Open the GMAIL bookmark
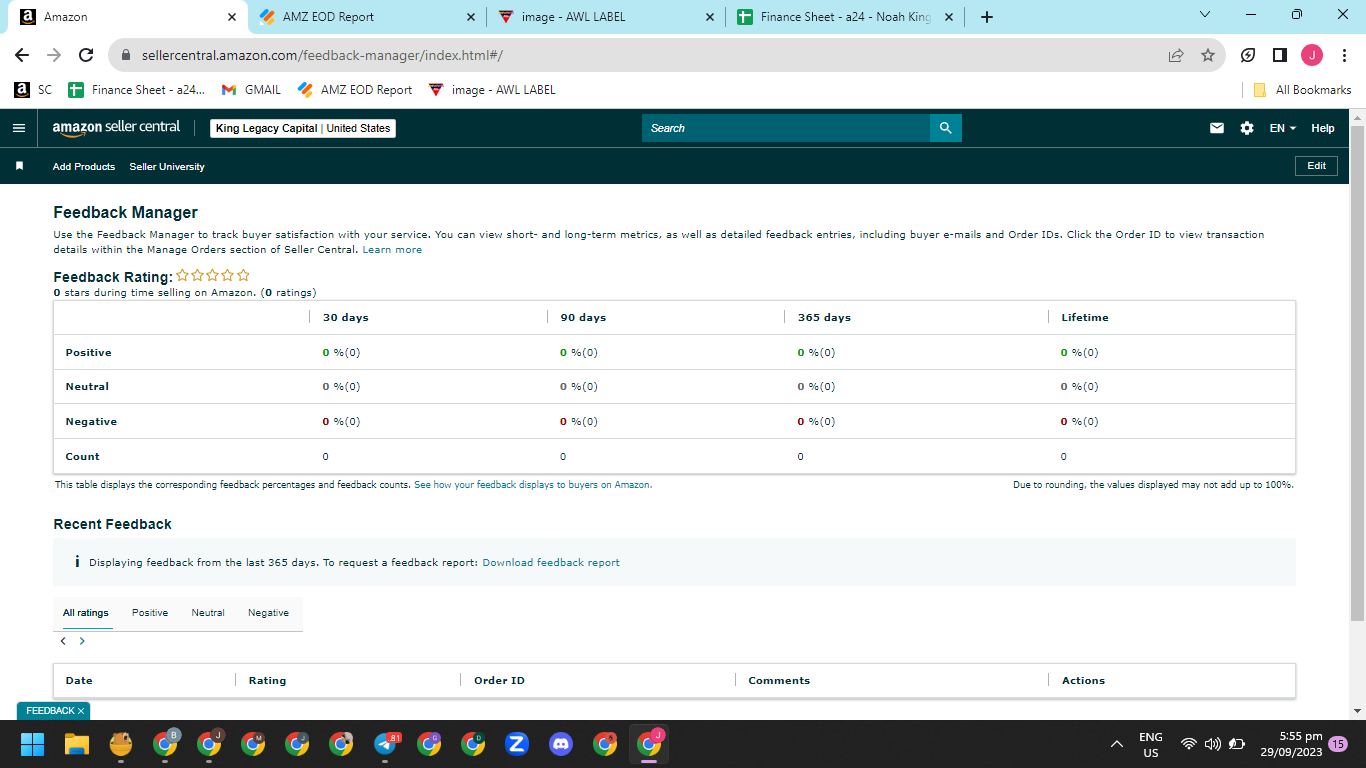Image resolution: width=1366 pixels, height=768 pixels. point(251,90)
